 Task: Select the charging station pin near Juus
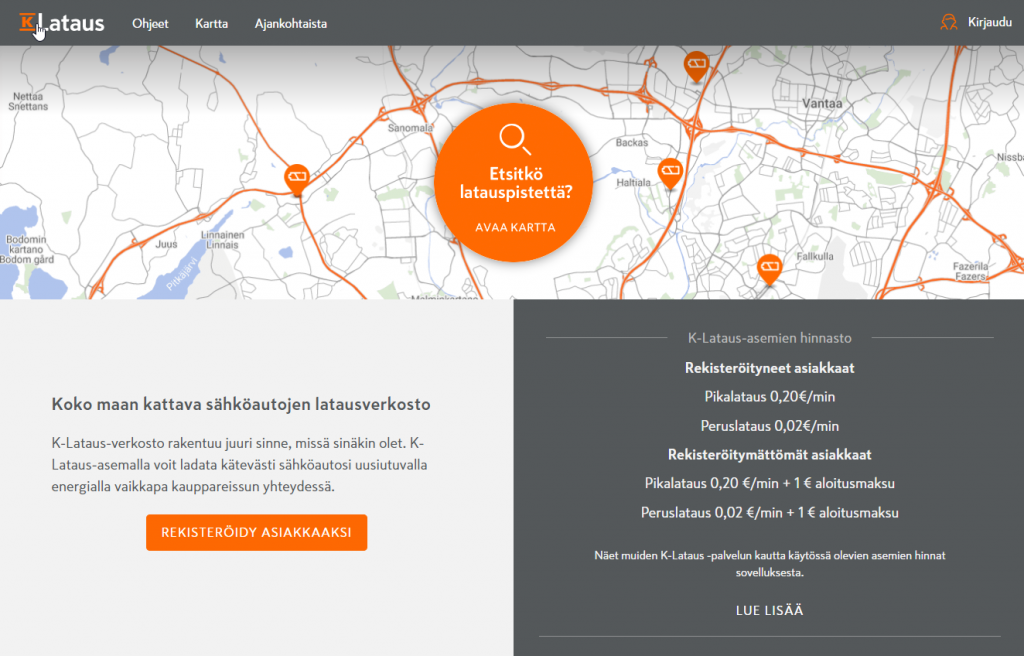click(297, 180)
